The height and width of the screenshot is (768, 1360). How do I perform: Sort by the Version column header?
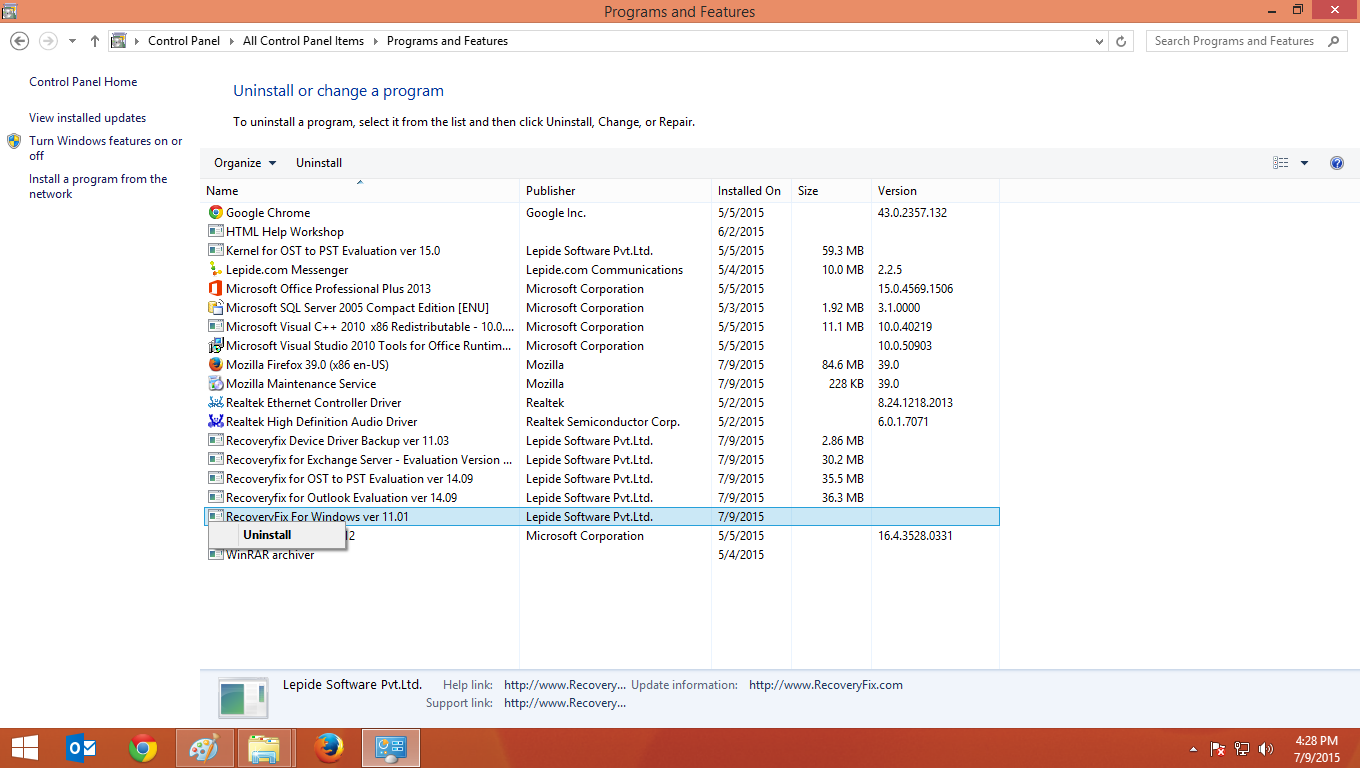coord(935,191)
